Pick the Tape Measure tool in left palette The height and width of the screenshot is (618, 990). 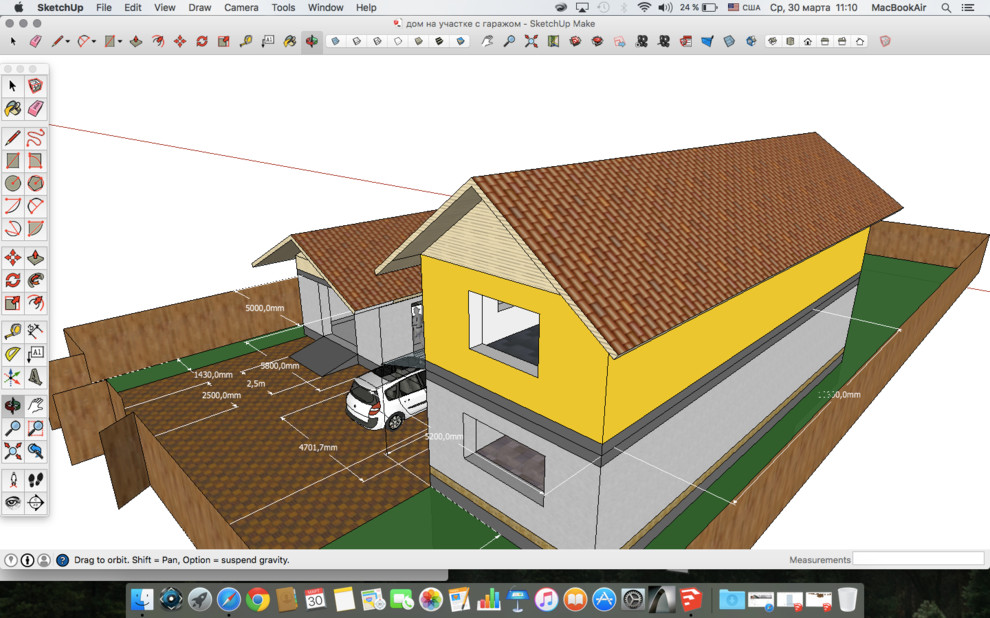[13, 331]
